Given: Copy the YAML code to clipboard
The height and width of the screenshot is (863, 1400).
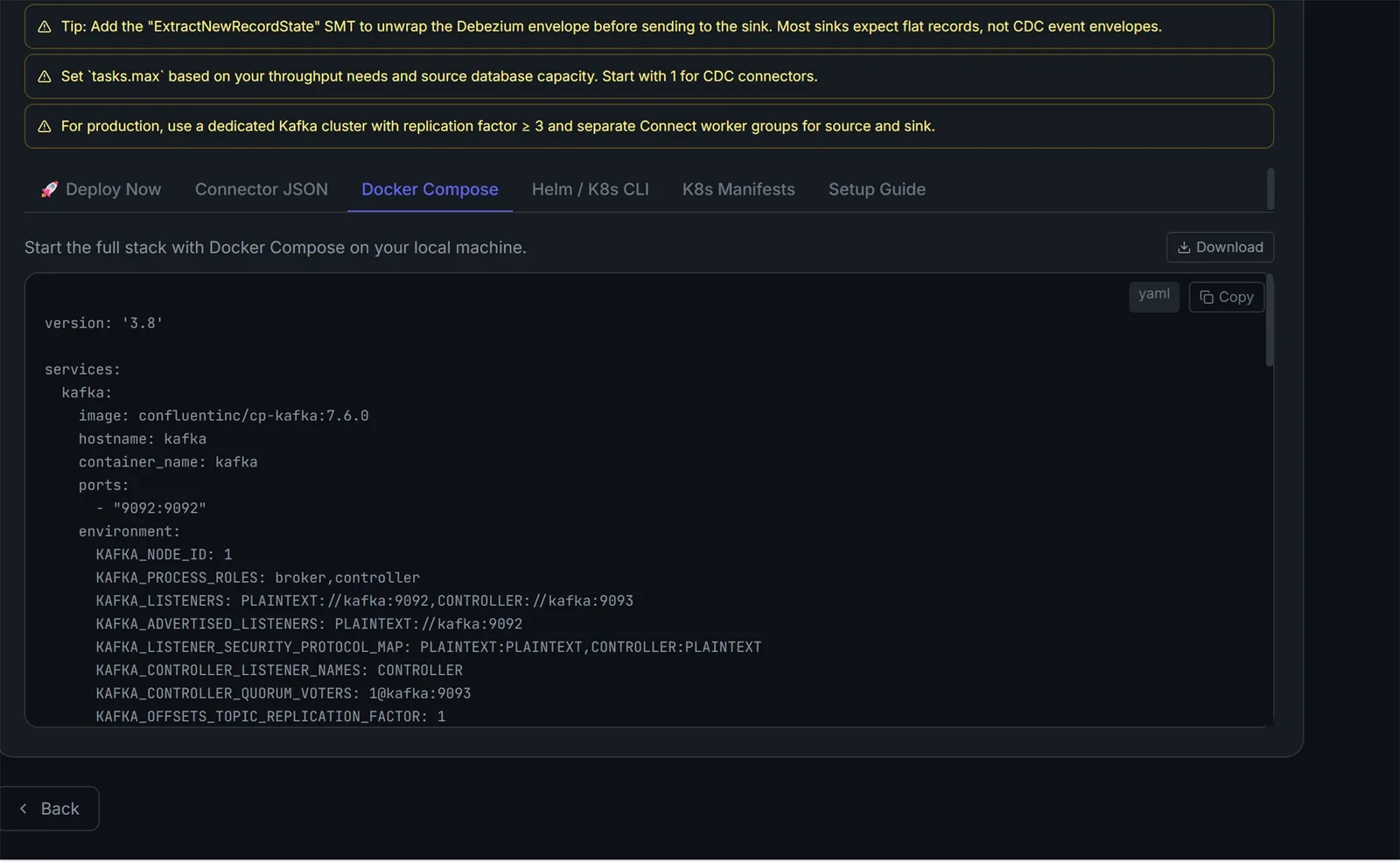Looking at the screenshot, I should click(1226, 298).
